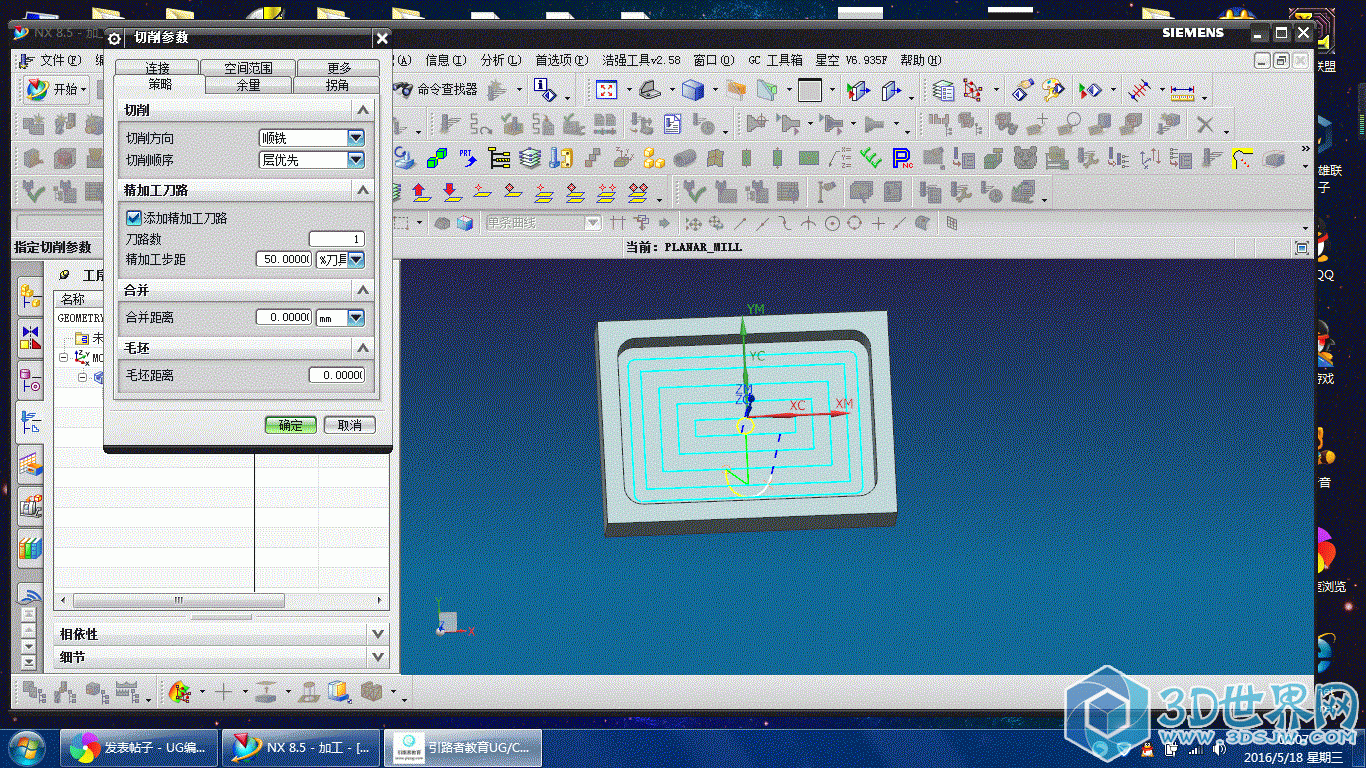Toggle the point on face snap option
Viewport: 1366px width, 768px height.
click(922, 223)
